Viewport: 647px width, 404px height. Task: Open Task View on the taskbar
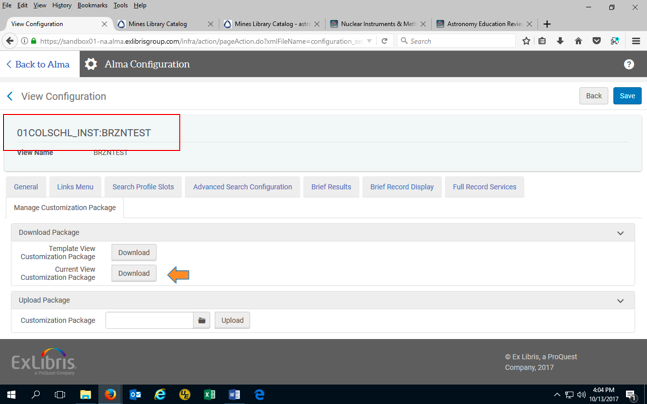tap(60, 395)
